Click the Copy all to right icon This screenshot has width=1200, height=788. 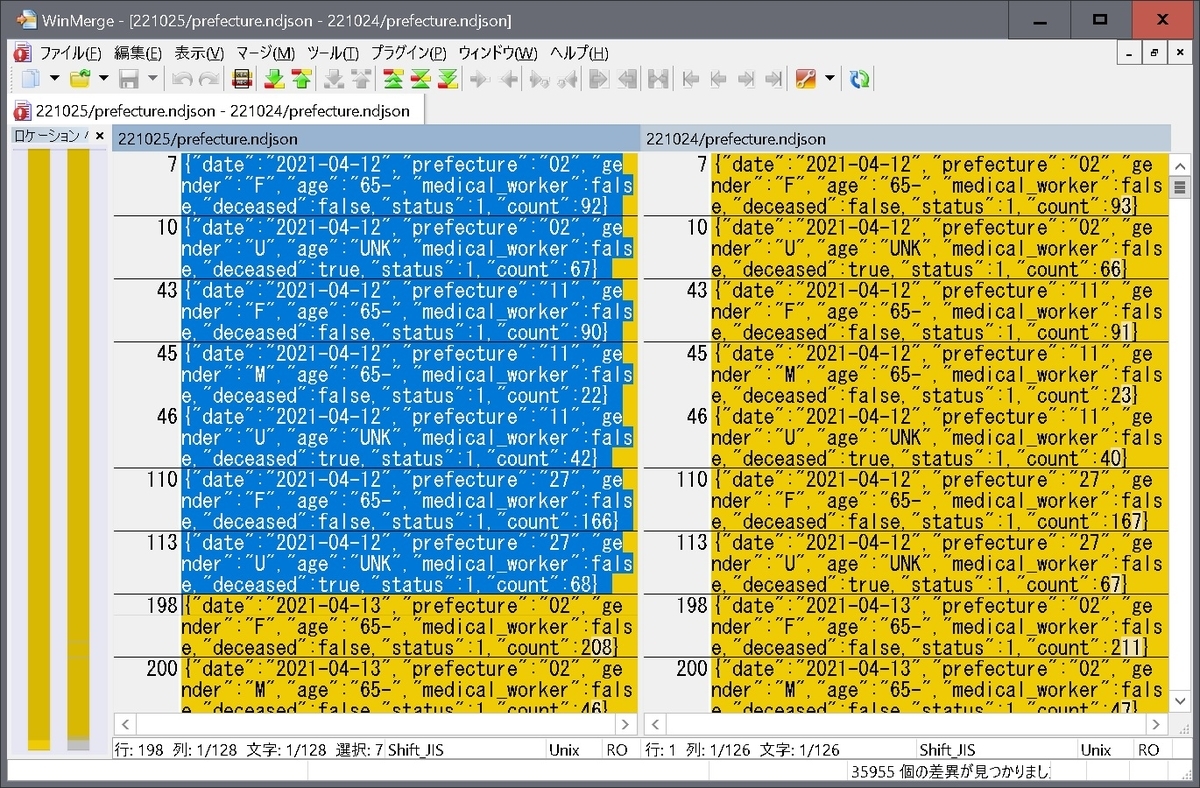[x=598, y=79]
